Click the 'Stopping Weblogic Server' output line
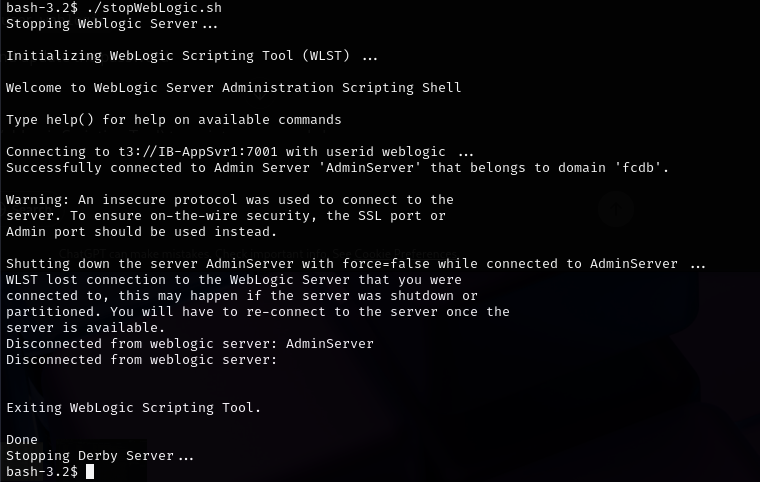The height and width of the screenshot is (482, 760). [x=111, y=24]
